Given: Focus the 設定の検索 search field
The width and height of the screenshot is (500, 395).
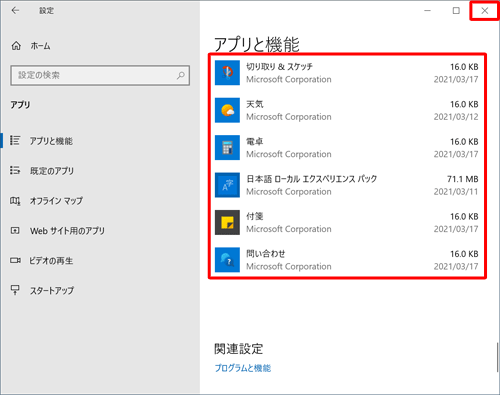Looking at the screenshot, I should (x=100, y=75).
